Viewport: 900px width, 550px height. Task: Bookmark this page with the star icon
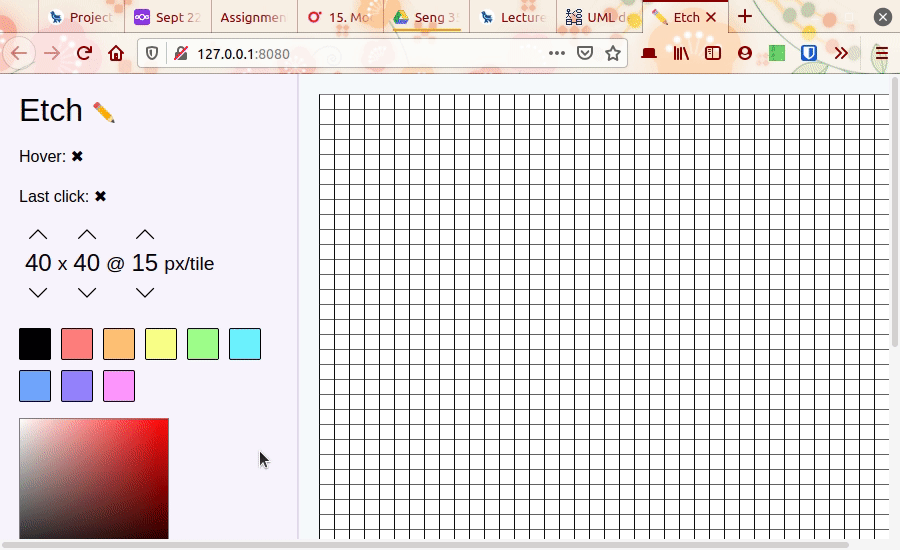[613, 53]
